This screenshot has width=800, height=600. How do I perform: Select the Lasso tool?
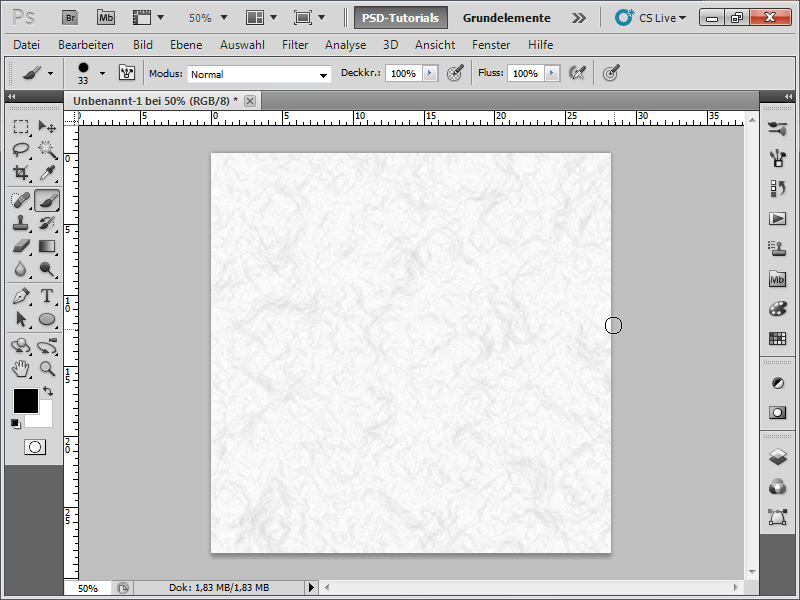click(21, 149)
